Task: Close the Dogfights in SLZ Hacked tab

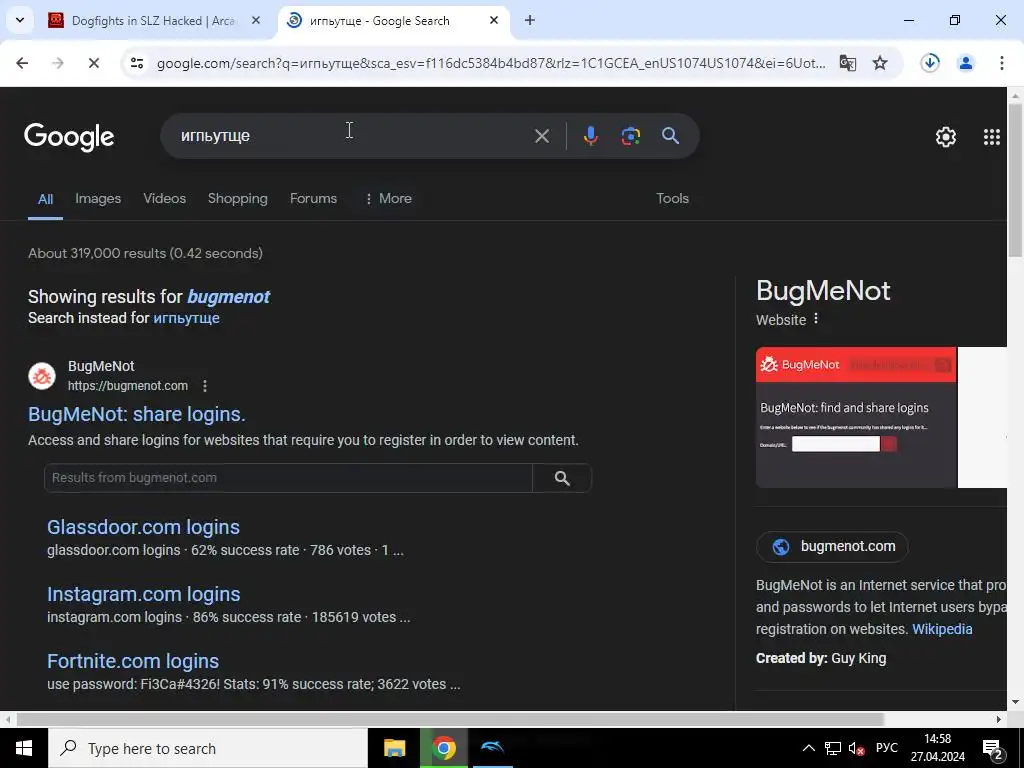Action: (x=256, y=21)
